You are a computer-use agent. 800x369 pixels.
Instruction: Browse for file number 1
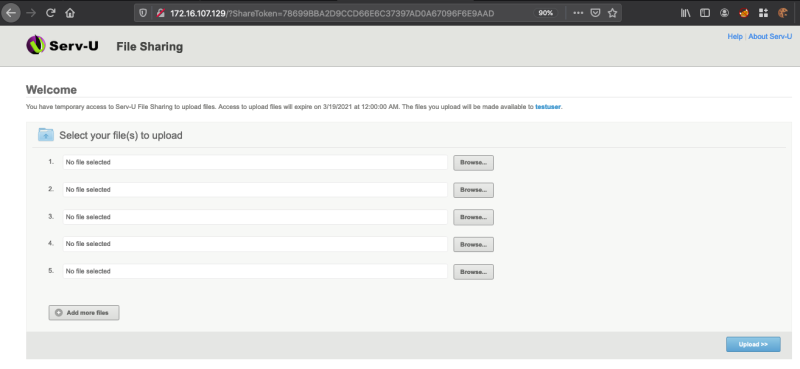coord(473,163)
